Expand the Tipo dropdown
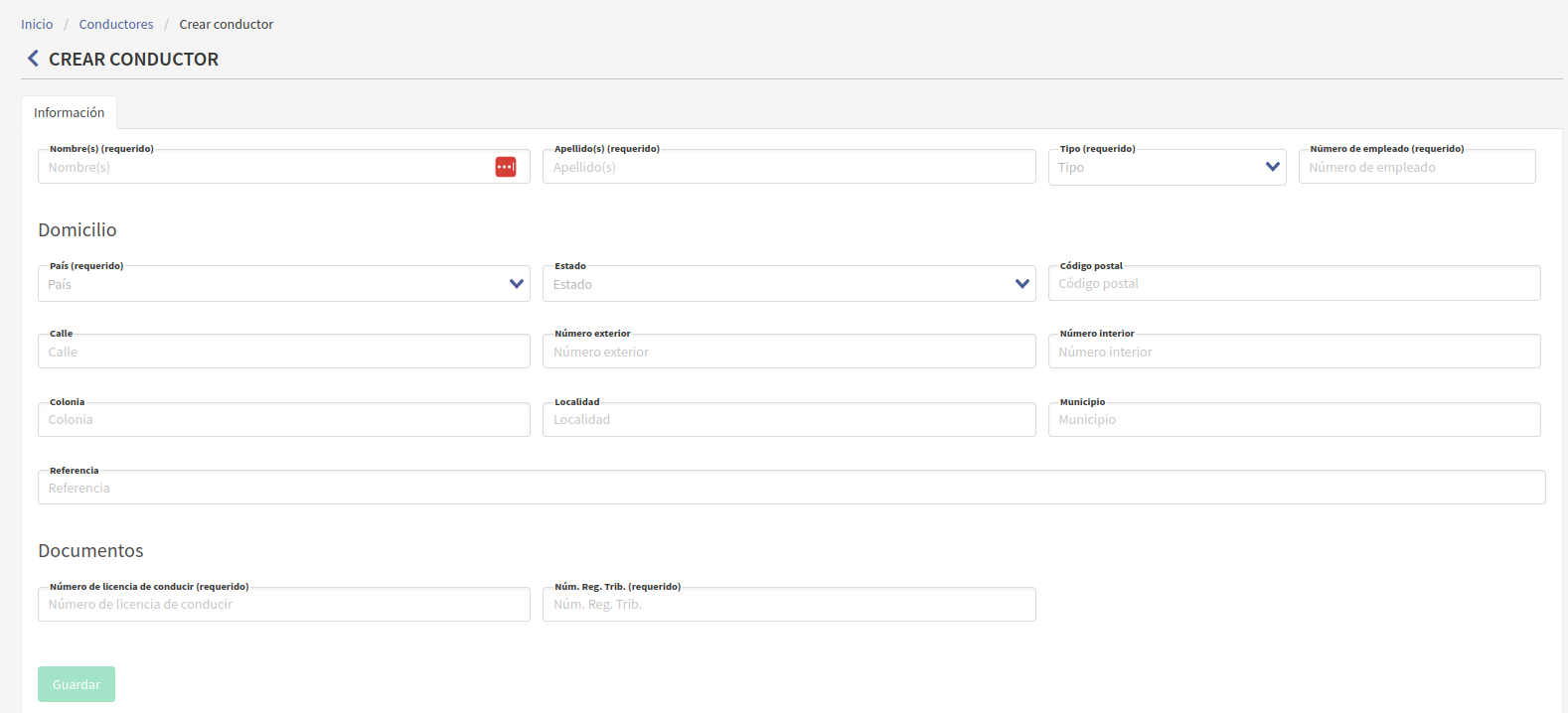The height and width of the screenshot is (713, 1568). coord(1167,167)
